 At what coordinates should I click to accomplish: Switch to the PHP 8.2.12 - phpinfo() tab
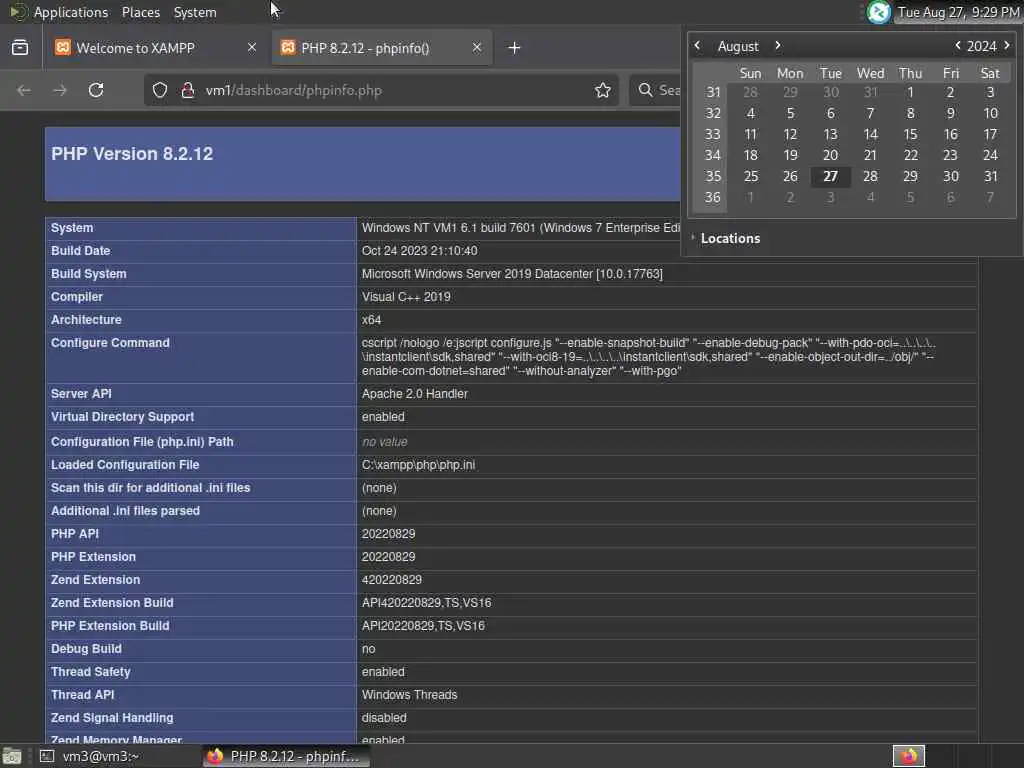tap(382, 48)
